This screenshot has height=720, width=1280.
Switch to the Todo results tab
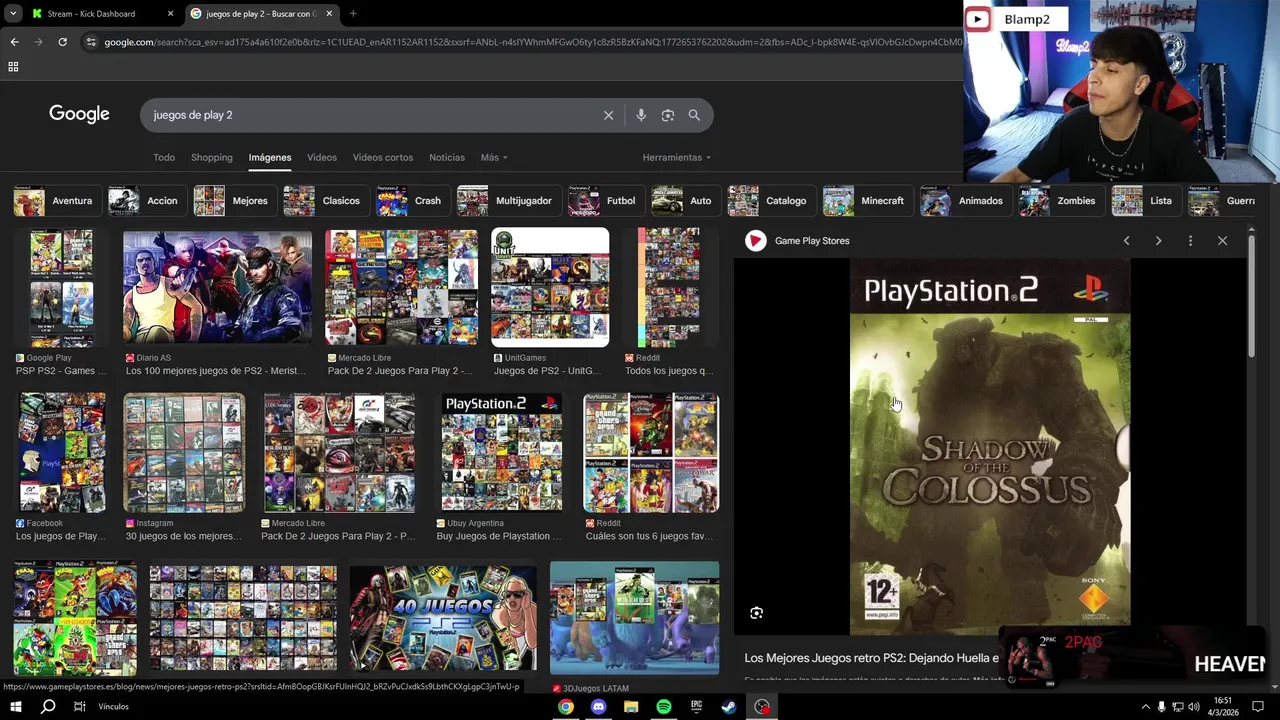[164, 157]
